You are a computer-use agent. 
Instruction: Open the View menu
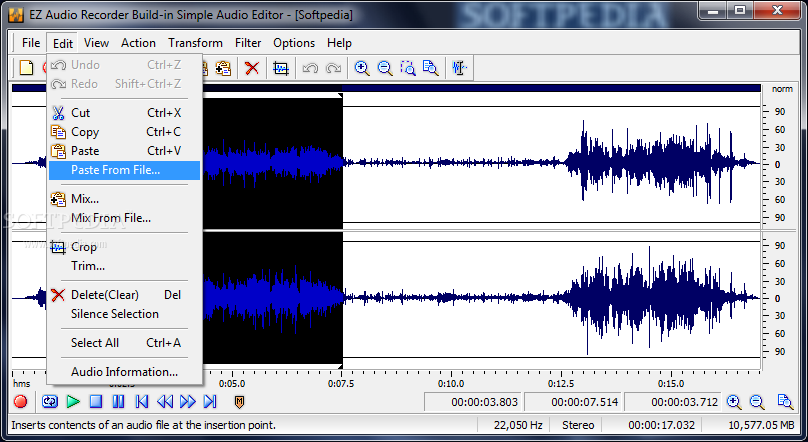(x=96, y=43)
